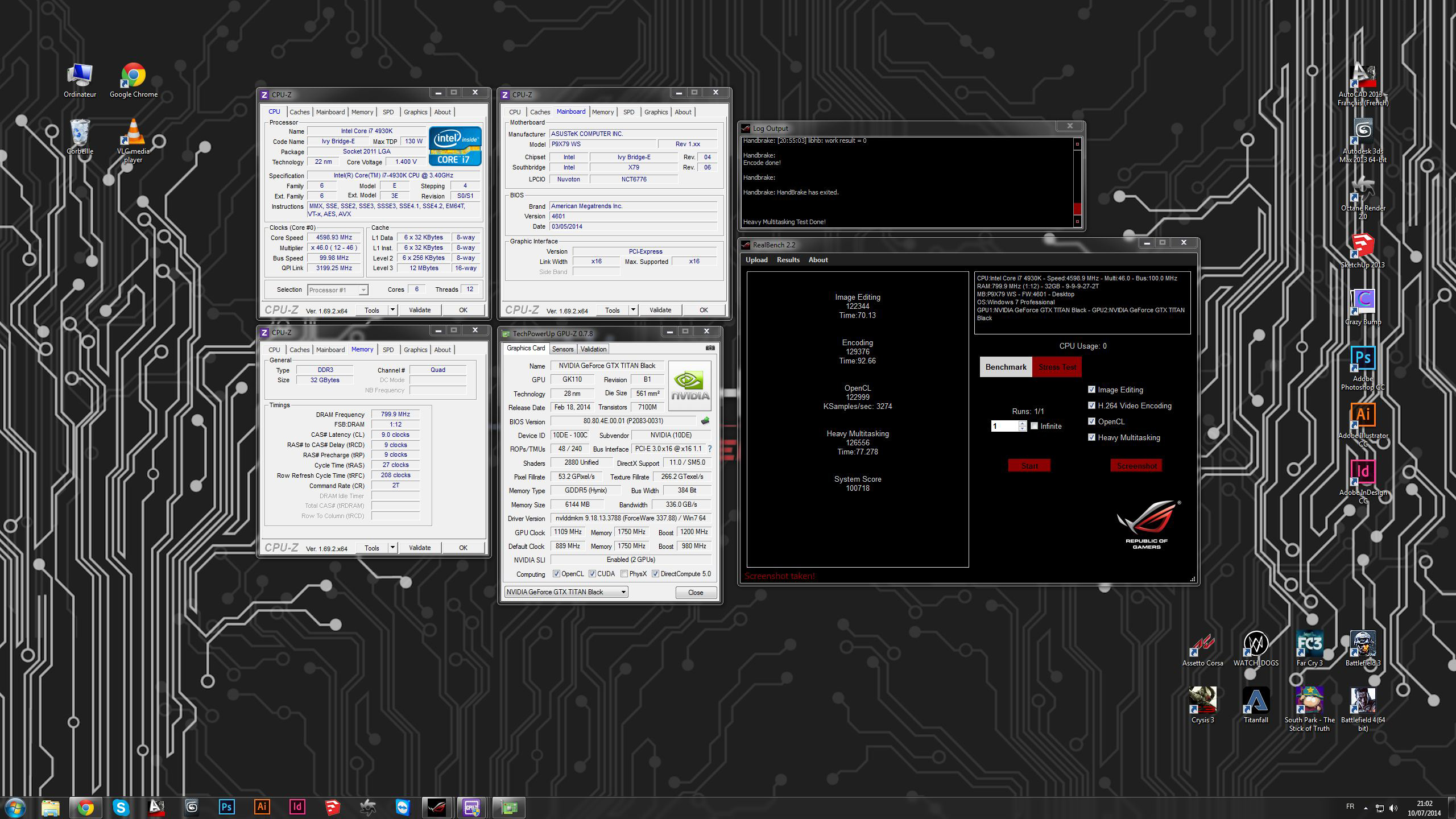
Task: Open the Battlefield 3 game shortcut
Action: 1363,649
